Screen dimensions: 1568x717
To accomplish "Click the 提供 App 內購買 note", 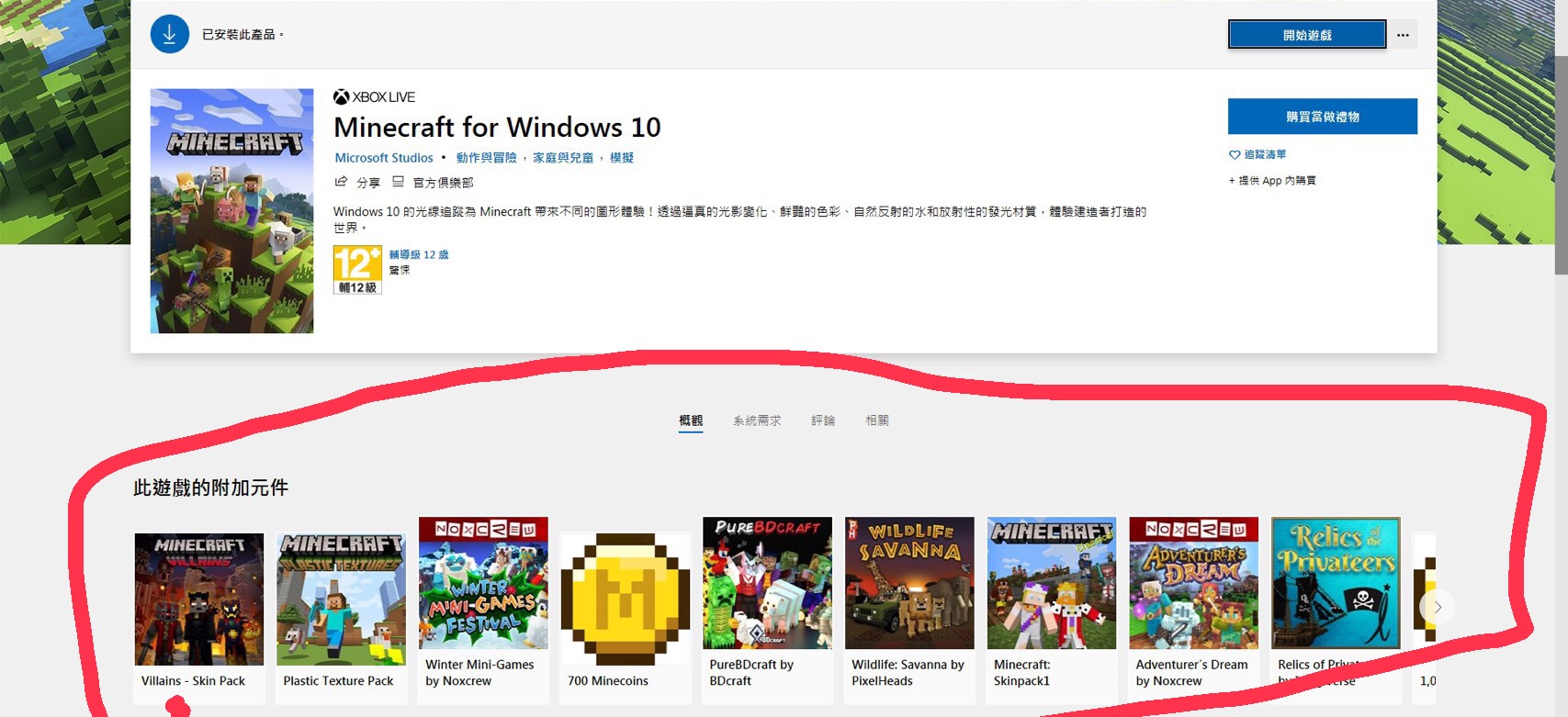I will tap(1272, 181).
